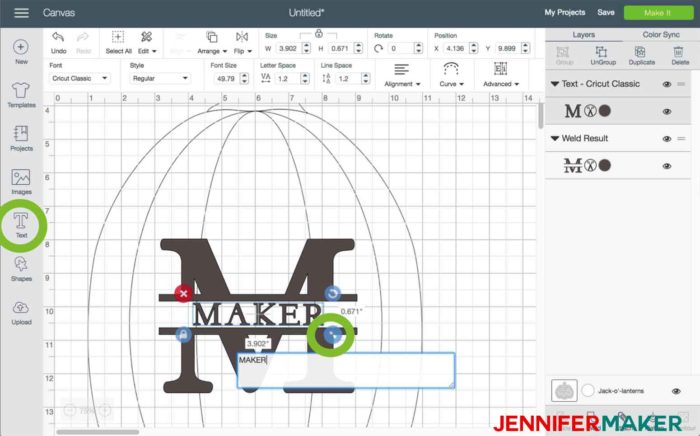700x436 pixels.
Task: Open the Images library
Action: 21,182
